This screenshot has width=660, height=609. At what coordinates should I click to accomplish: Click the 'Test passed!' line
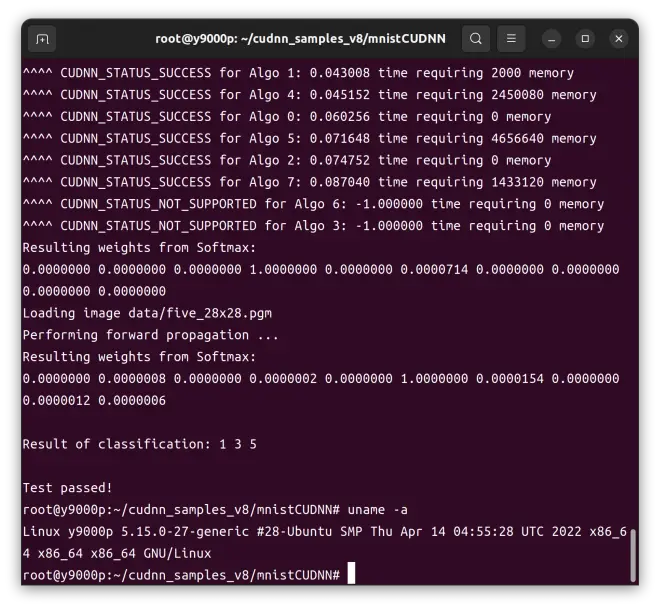pyautogui.click(x=67, y=488)
